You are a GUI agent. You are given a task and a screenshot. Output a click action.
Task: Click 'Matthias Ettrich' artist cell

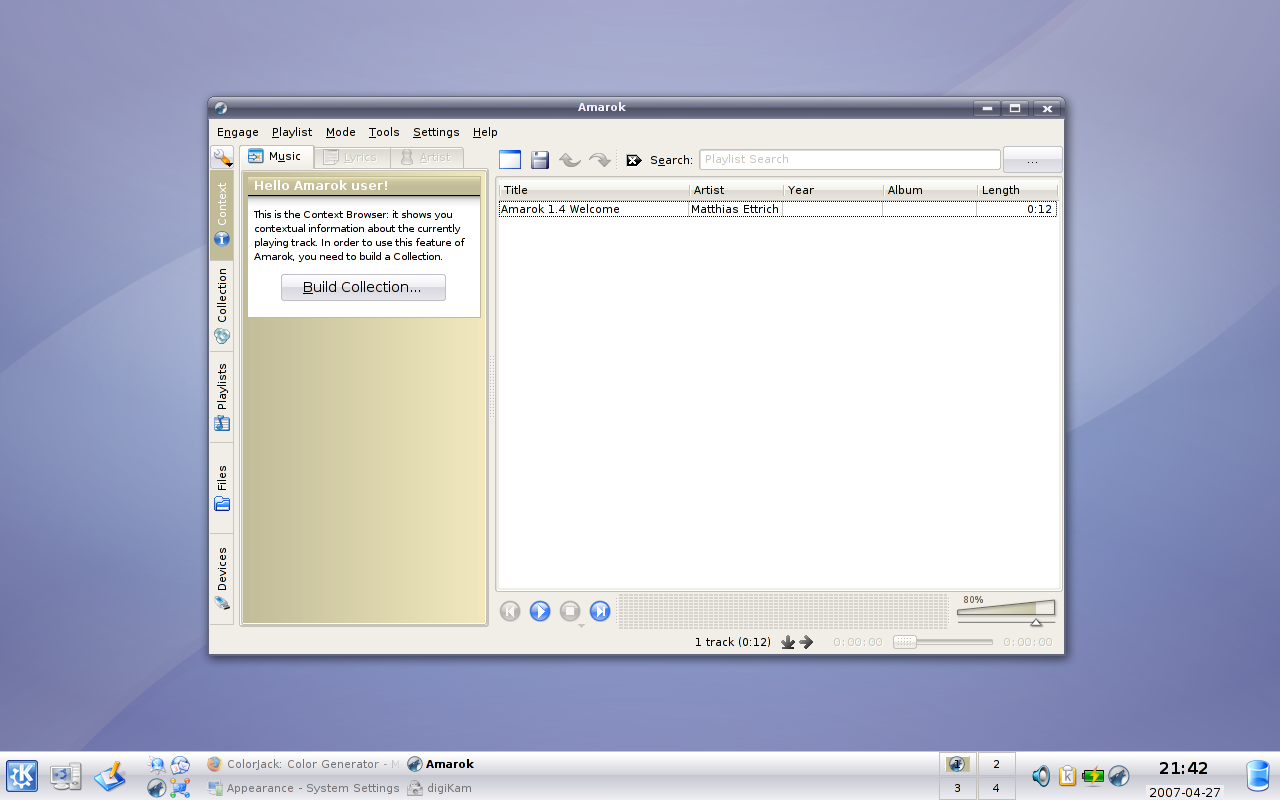pyautogui.click(x=735, y=209)
